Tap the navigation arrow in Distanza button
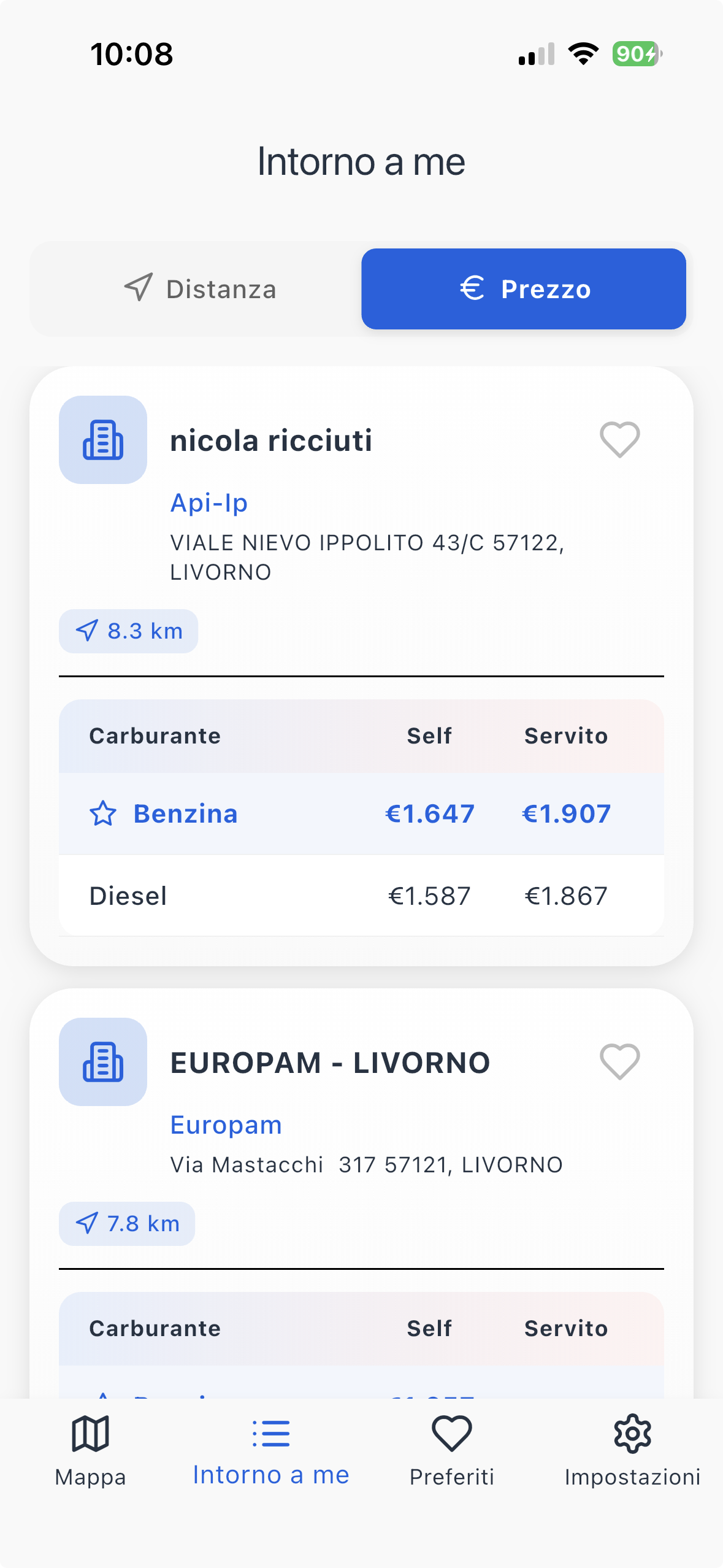This screenshot has width=723, height=1568. coord(139,287)
